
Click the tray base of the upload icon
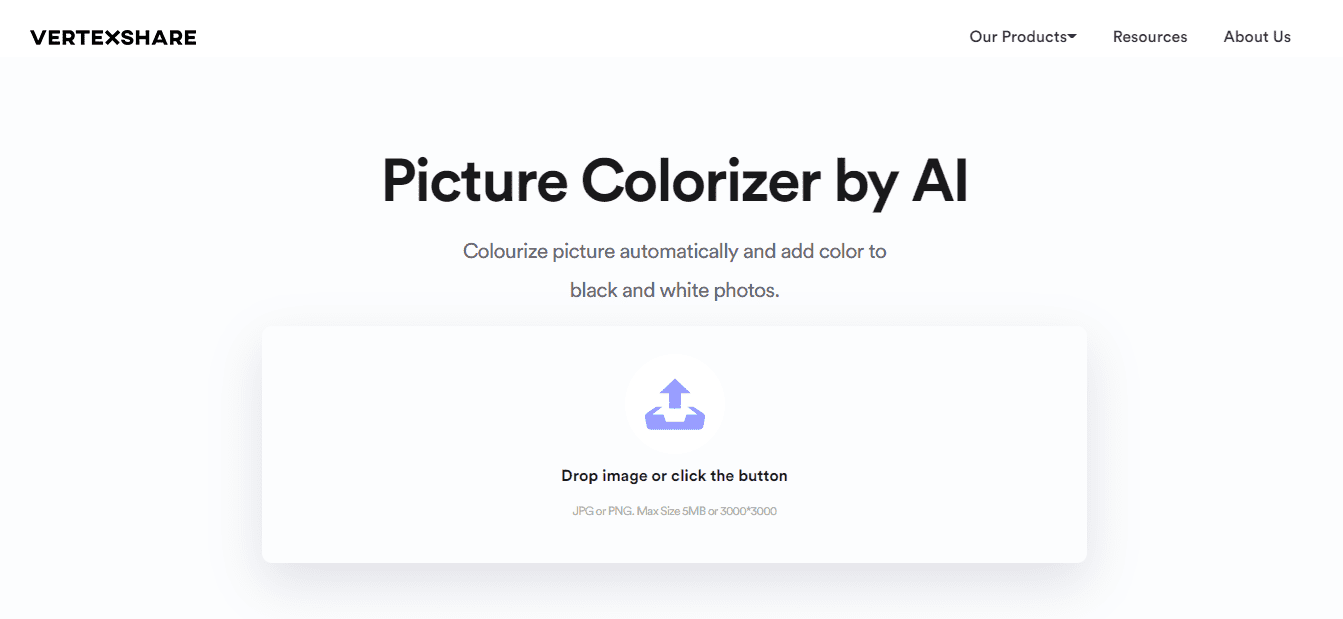675,420
